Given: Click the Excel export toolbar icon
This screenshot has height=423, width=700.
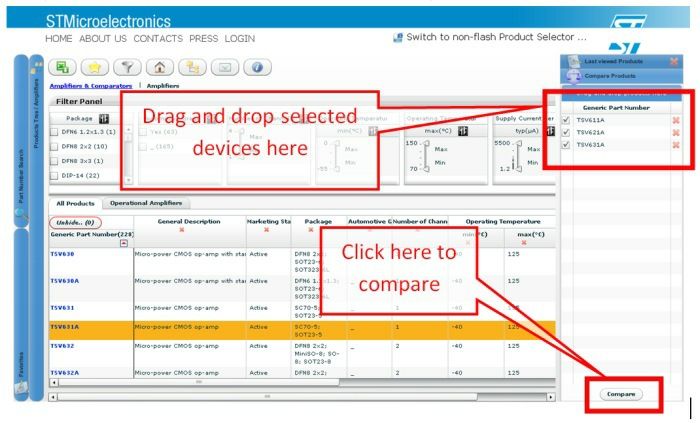Looking at the screenshot, I should tap(62, 67).
